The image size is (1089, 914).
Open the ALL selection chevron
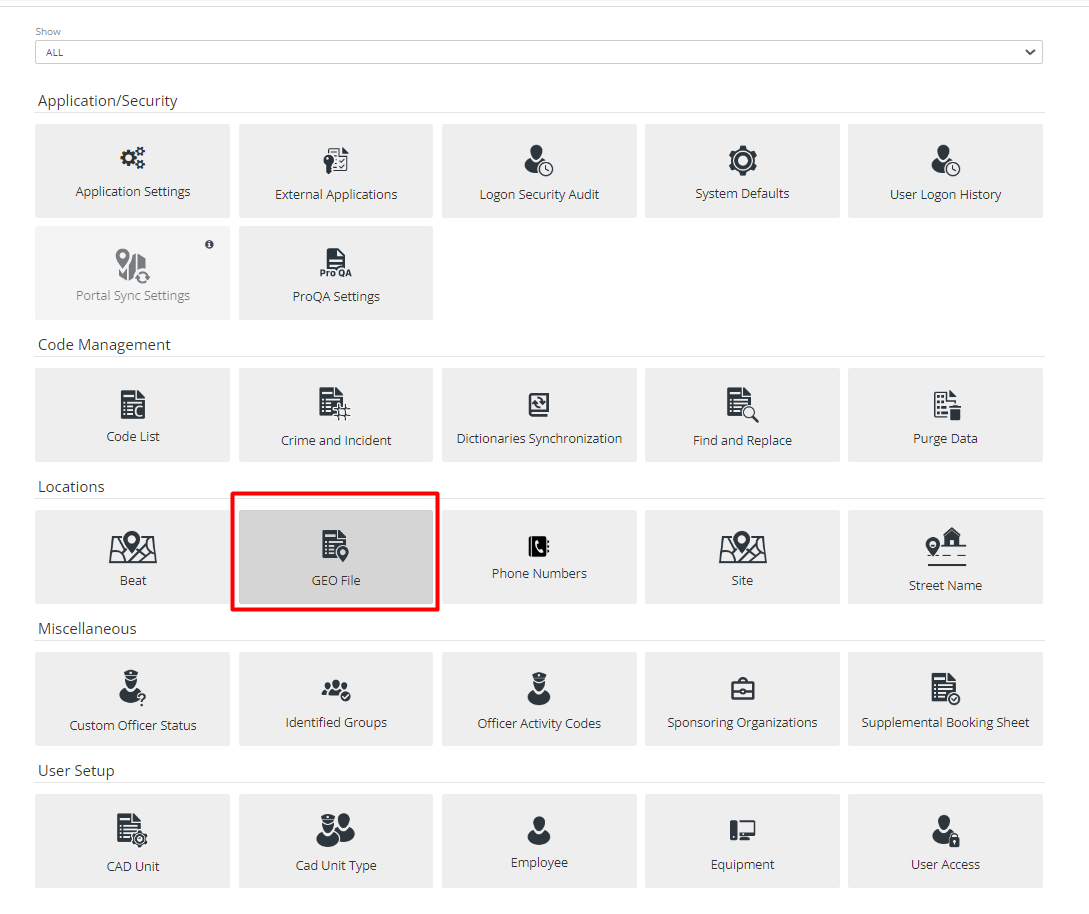(1029, 52)
